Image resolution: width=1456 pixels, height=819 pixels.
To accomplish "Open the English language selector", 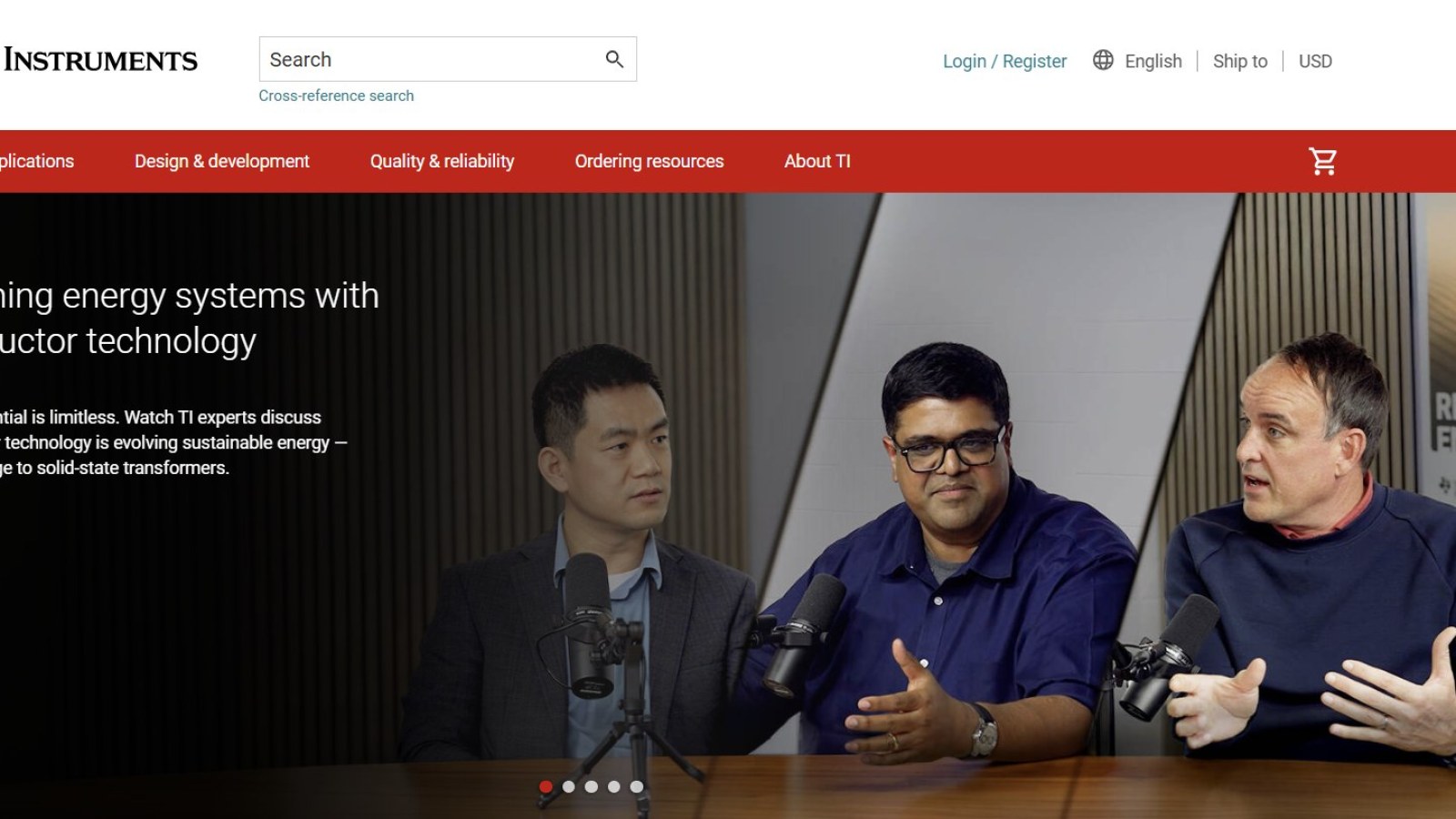I will (1153, 61).
